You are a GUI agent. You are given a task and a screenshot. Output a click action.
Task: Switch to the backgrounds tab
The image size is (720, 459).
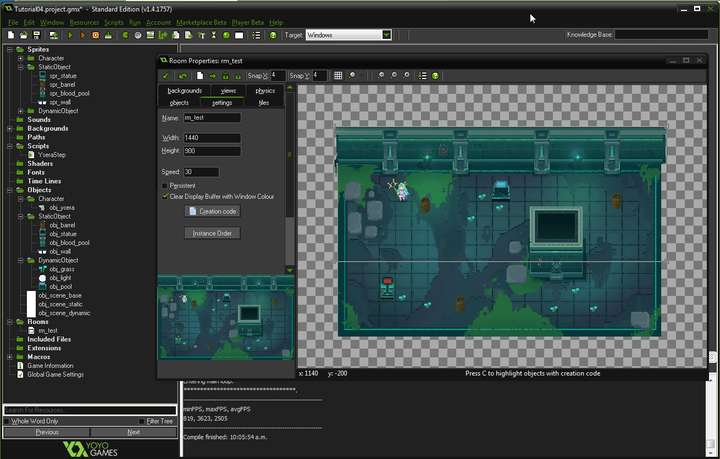pos(185,90)
